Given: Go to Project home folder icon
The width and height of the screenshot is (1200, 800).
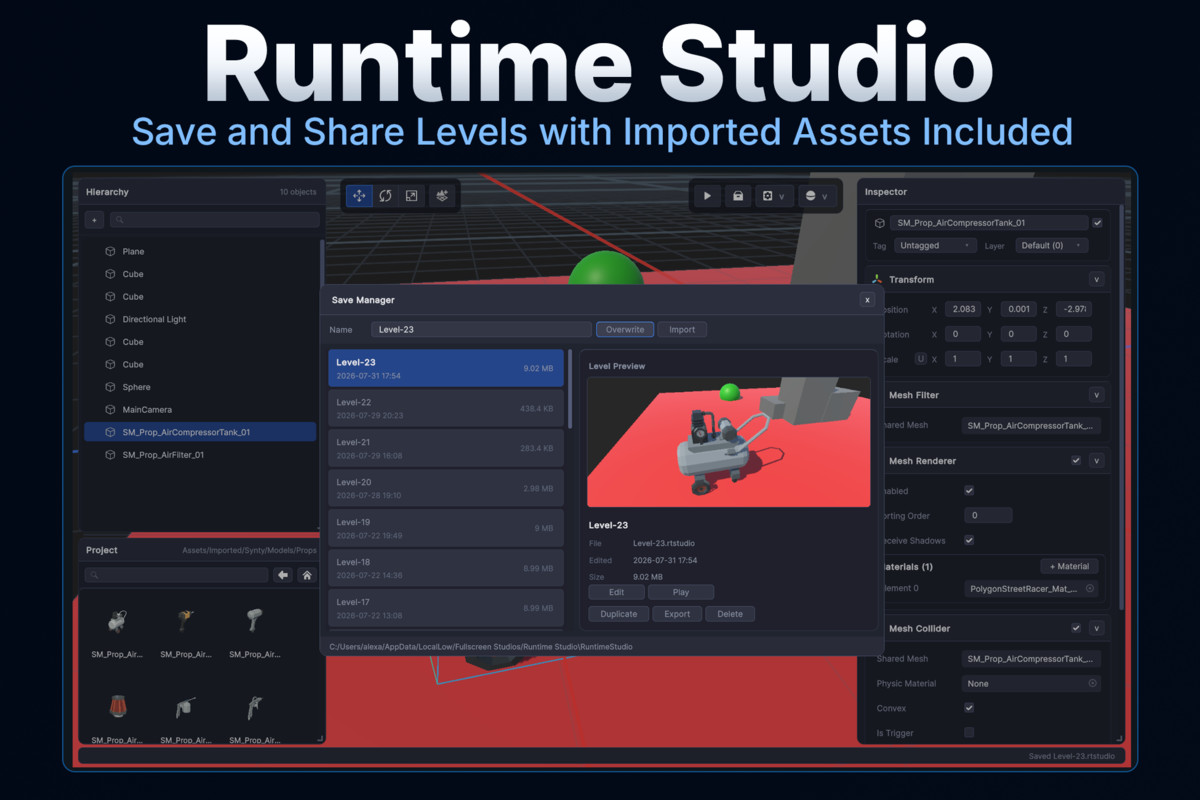Looking at the screenshot, I should [307, 575].
